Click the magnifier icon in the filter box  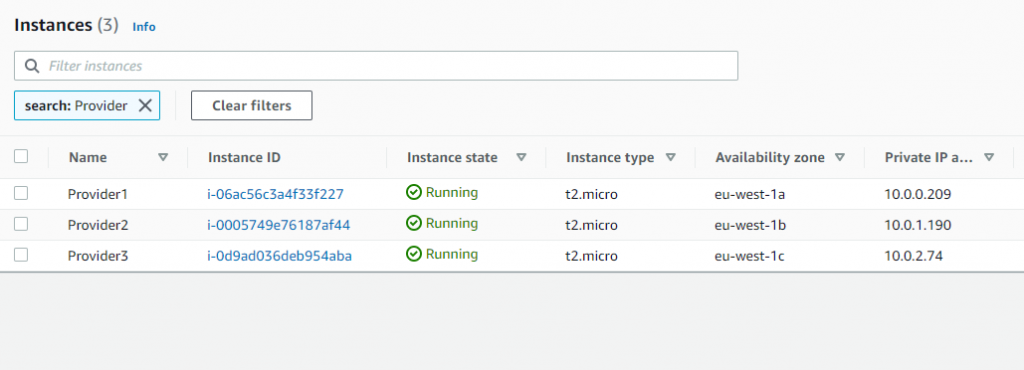coord(31,66)
